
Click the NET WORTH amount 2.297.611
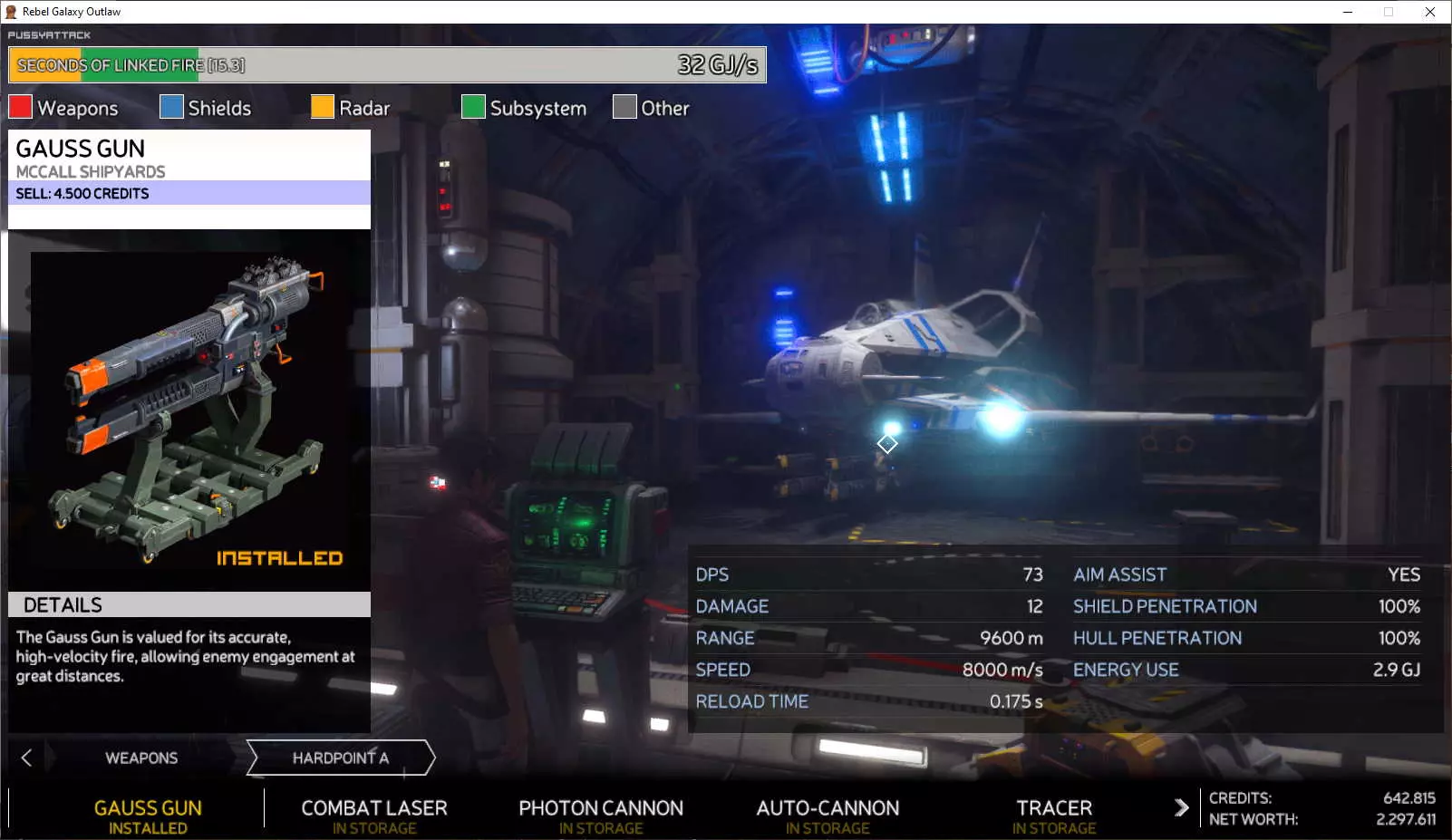coord(1406,819)
